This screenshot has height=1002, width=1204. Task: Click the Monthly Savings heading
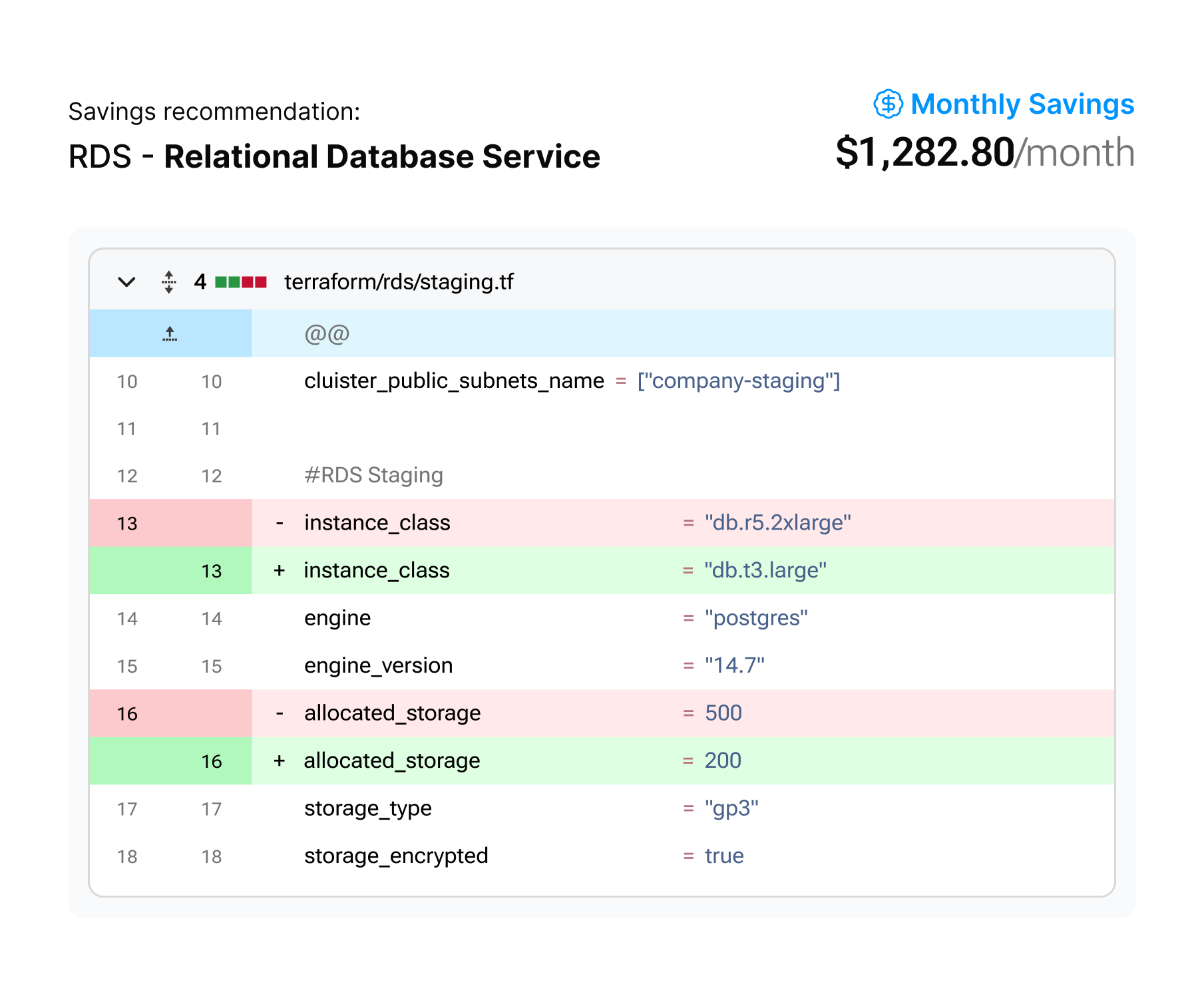pos(1022,104)
